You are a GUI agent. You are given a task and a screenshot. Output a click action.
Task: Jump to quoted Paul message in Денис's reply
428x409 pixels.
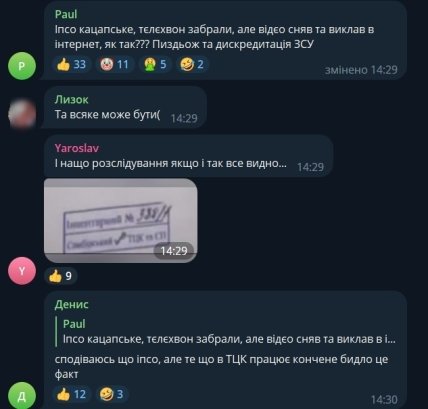226,331
